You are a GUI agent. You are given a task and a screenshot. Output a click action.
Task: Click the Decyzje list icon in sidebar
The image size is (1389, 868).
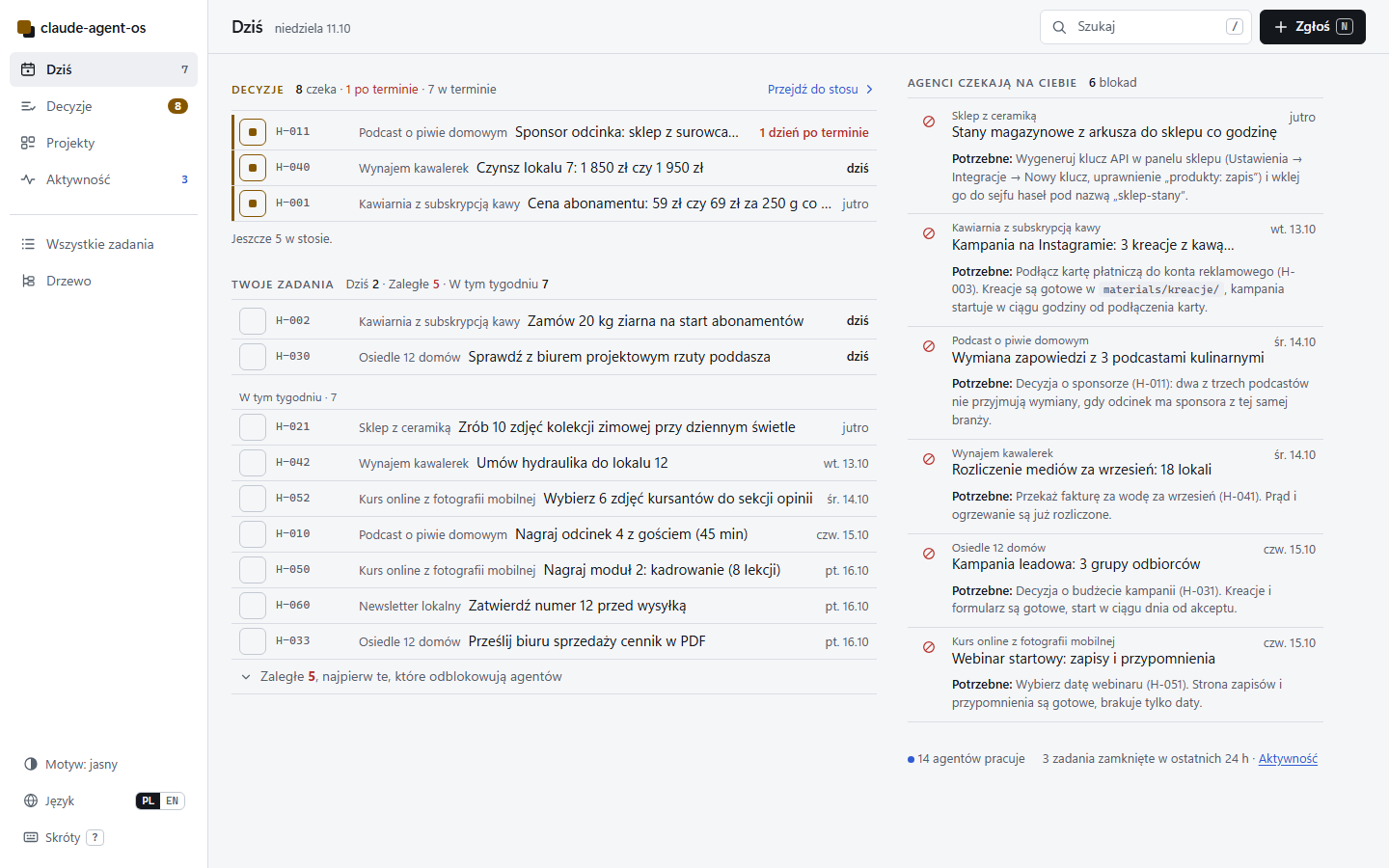pyautogui.click(x=28, y=106)
